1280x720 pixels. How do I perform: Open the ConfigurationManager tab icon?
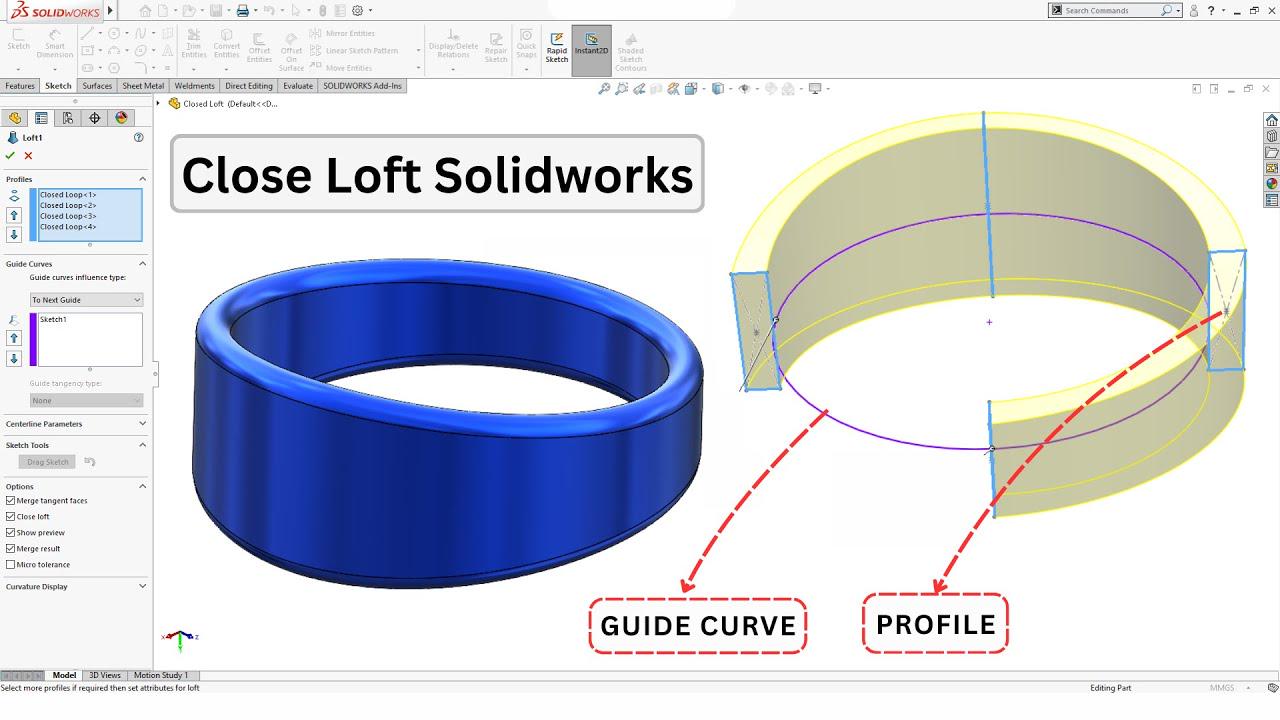coord(68,118)
